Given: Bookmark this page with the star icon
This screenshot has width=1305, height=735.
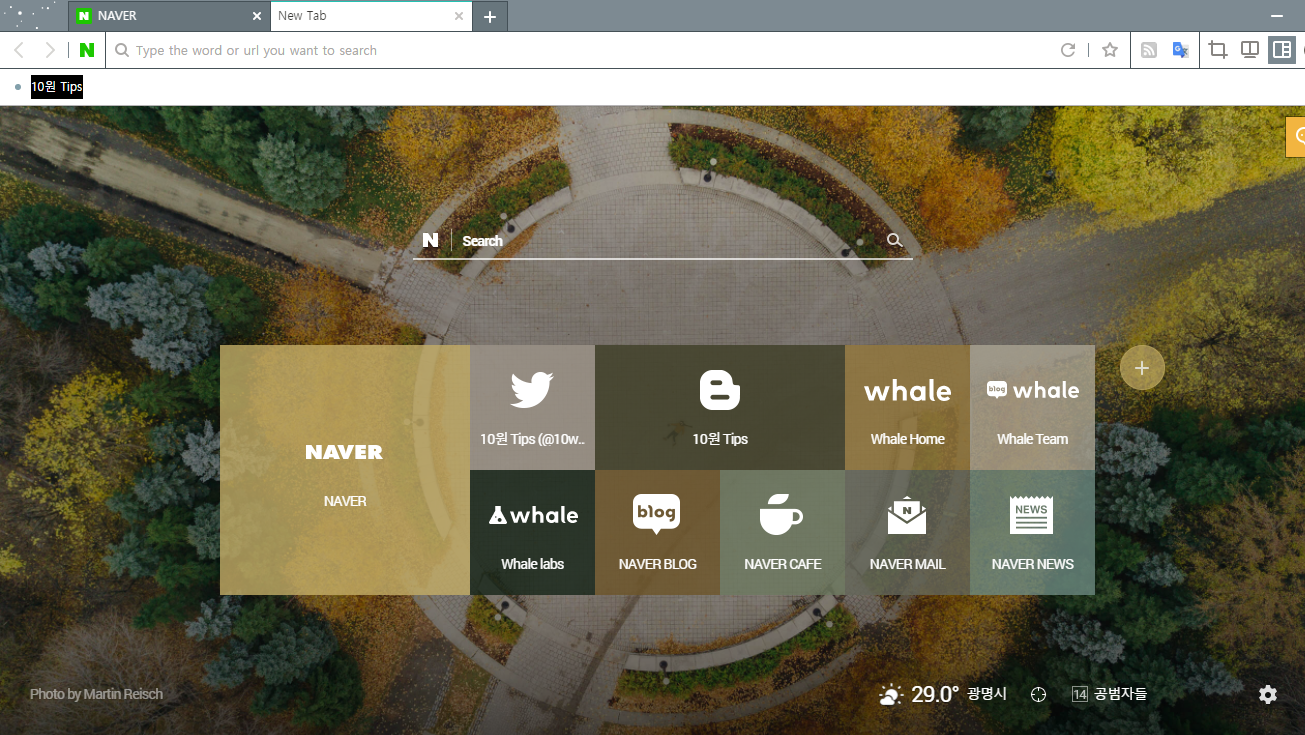Looking at the screenshot, I should click(x=1109, y=49).
